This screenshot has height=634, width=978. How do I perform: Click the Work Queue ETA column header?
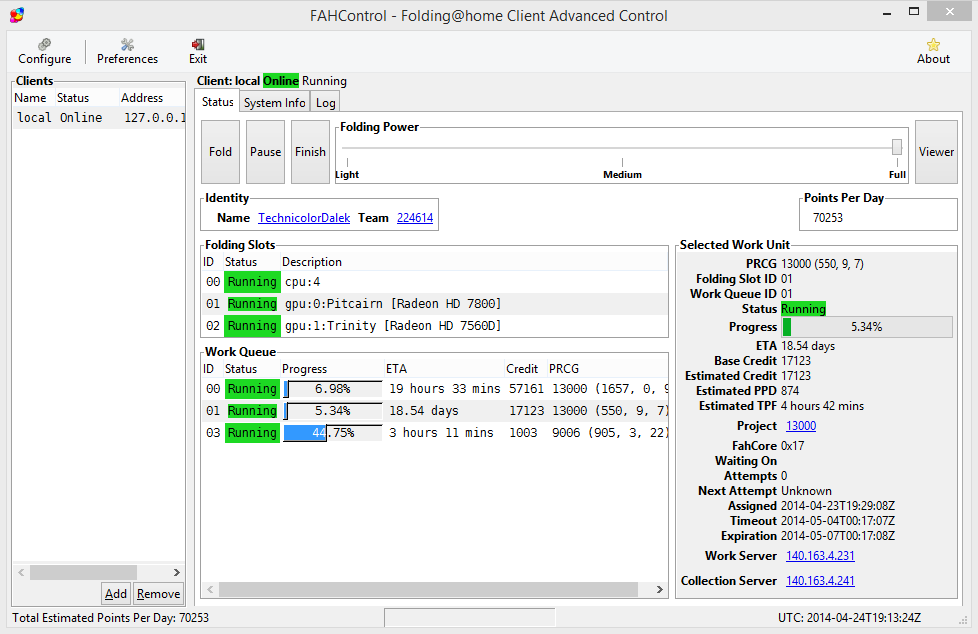point(443,369)
